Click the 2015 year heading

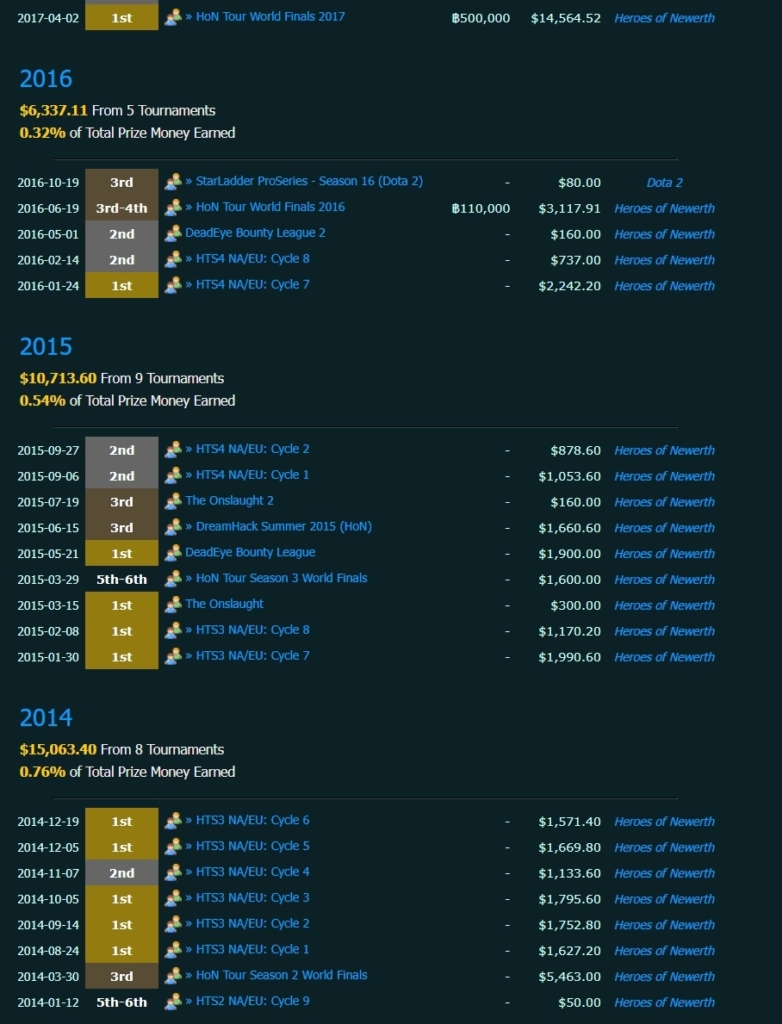pyautogui.click(x=46, y=347)
